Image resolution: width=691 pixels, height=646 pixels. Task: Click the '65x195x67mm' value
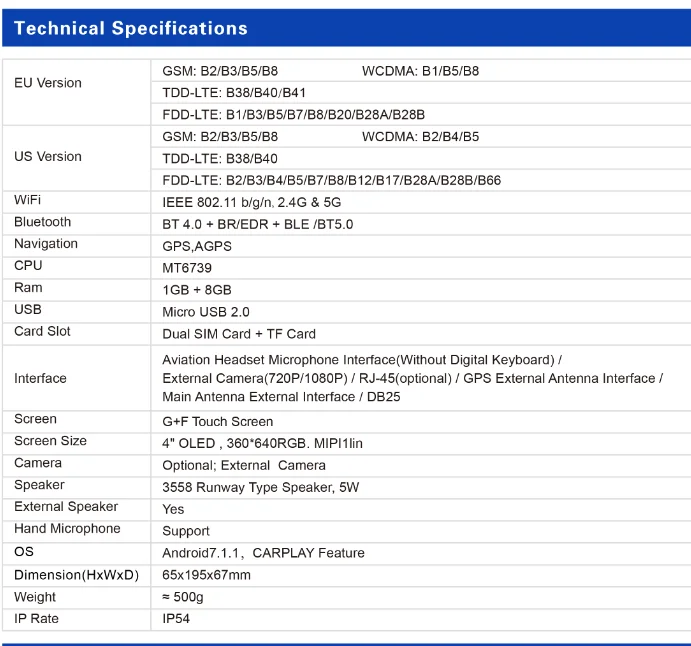(x=206, y=575)
